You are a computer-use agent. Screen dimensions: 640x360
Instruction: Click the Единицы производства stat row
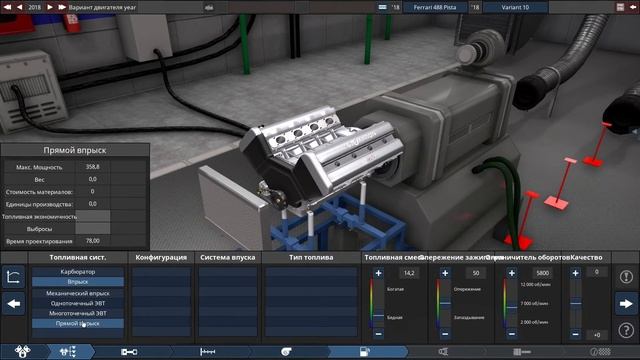pos(75,204)
